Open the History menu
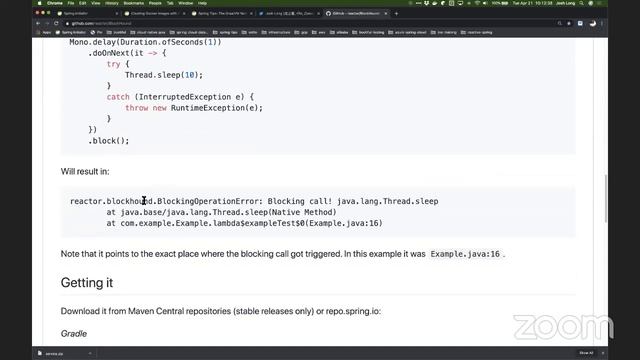Image resolution: width=640 pixels, height=360 pixels. [x=112, y=3]
